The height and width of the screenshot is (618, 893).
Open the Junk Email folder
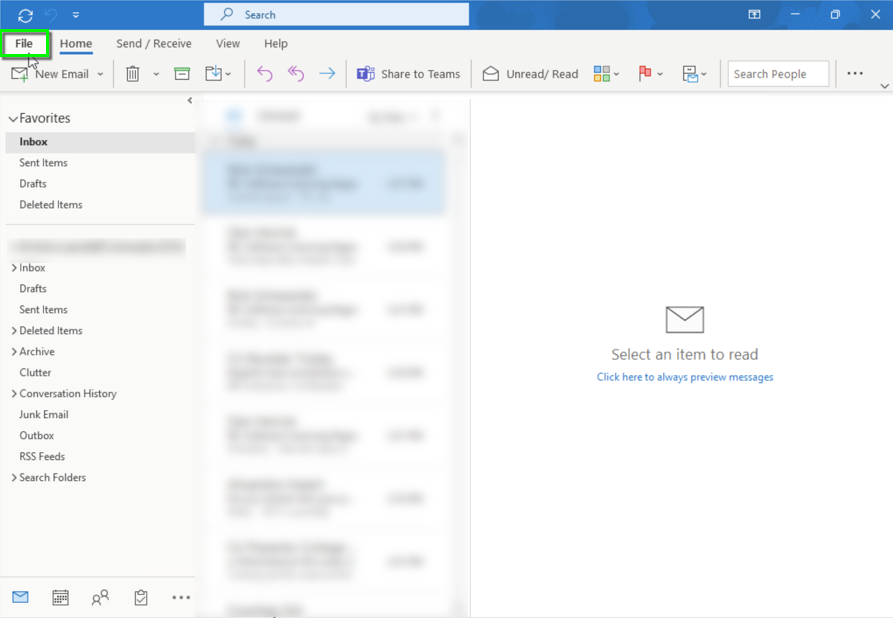click(44, 415)
